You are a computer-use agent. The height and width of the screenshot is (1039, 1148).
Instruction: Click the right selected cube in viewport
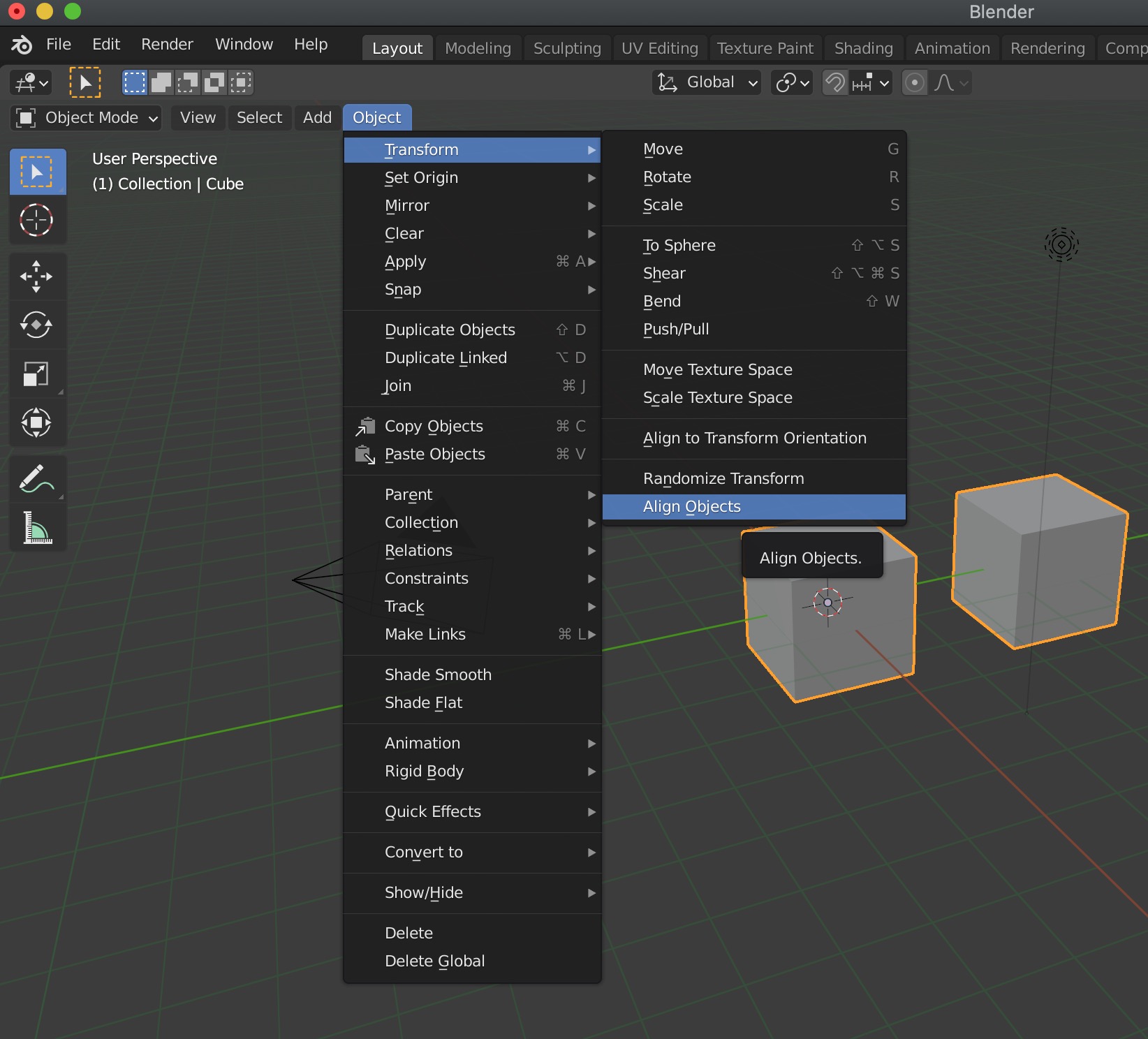pyautogui.click(x=1039, y=562)
